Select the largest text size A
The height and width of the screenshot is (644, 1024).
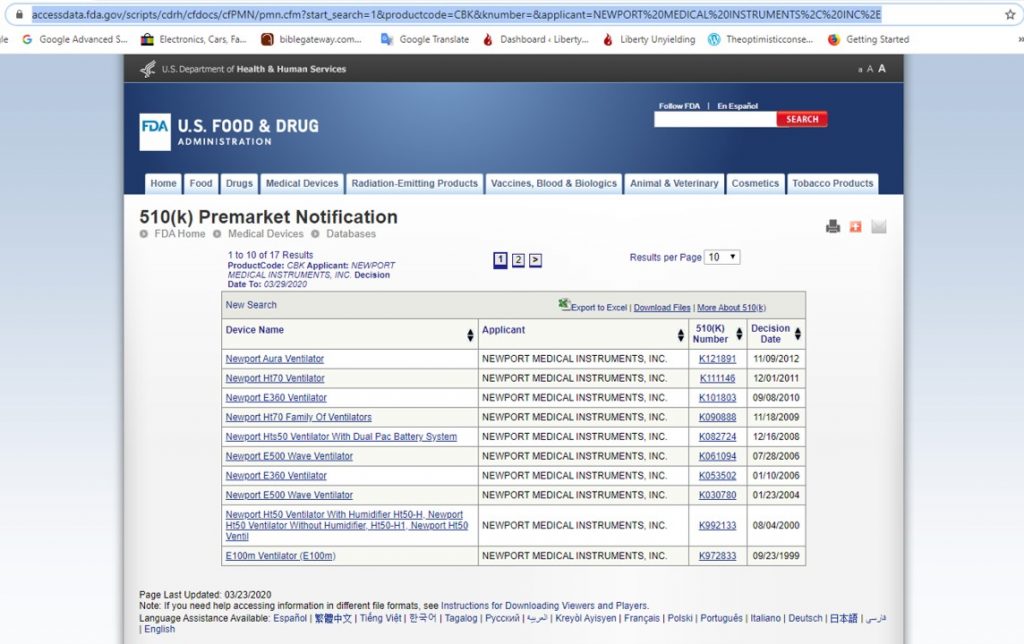pos(882,68)
